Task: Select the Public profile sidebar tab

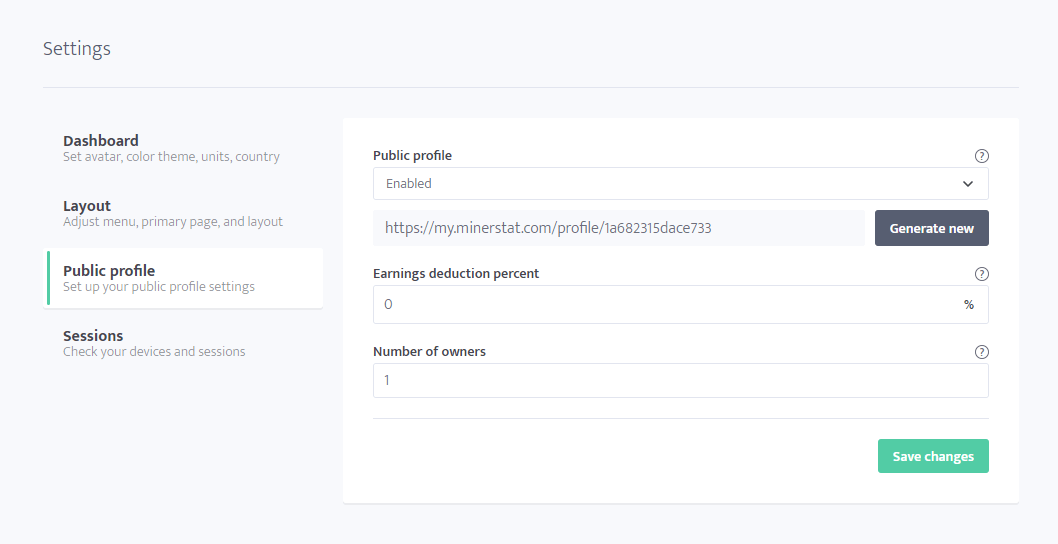Action: [x=183, y=278]
